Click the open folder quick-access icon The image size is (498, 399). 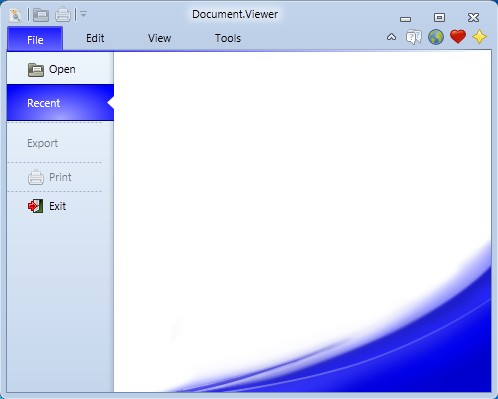pyautogui.click(x=41, y=15)
